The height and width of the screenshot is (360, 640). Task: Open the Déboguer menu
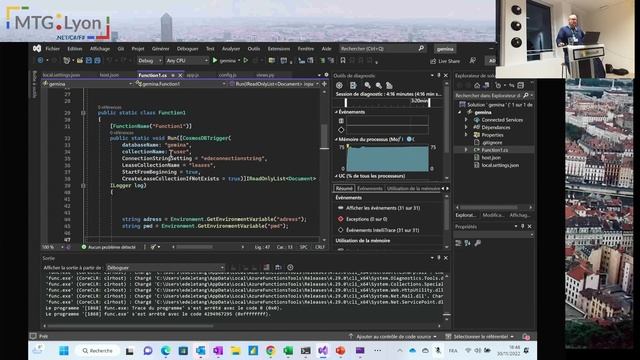(187, 49)
